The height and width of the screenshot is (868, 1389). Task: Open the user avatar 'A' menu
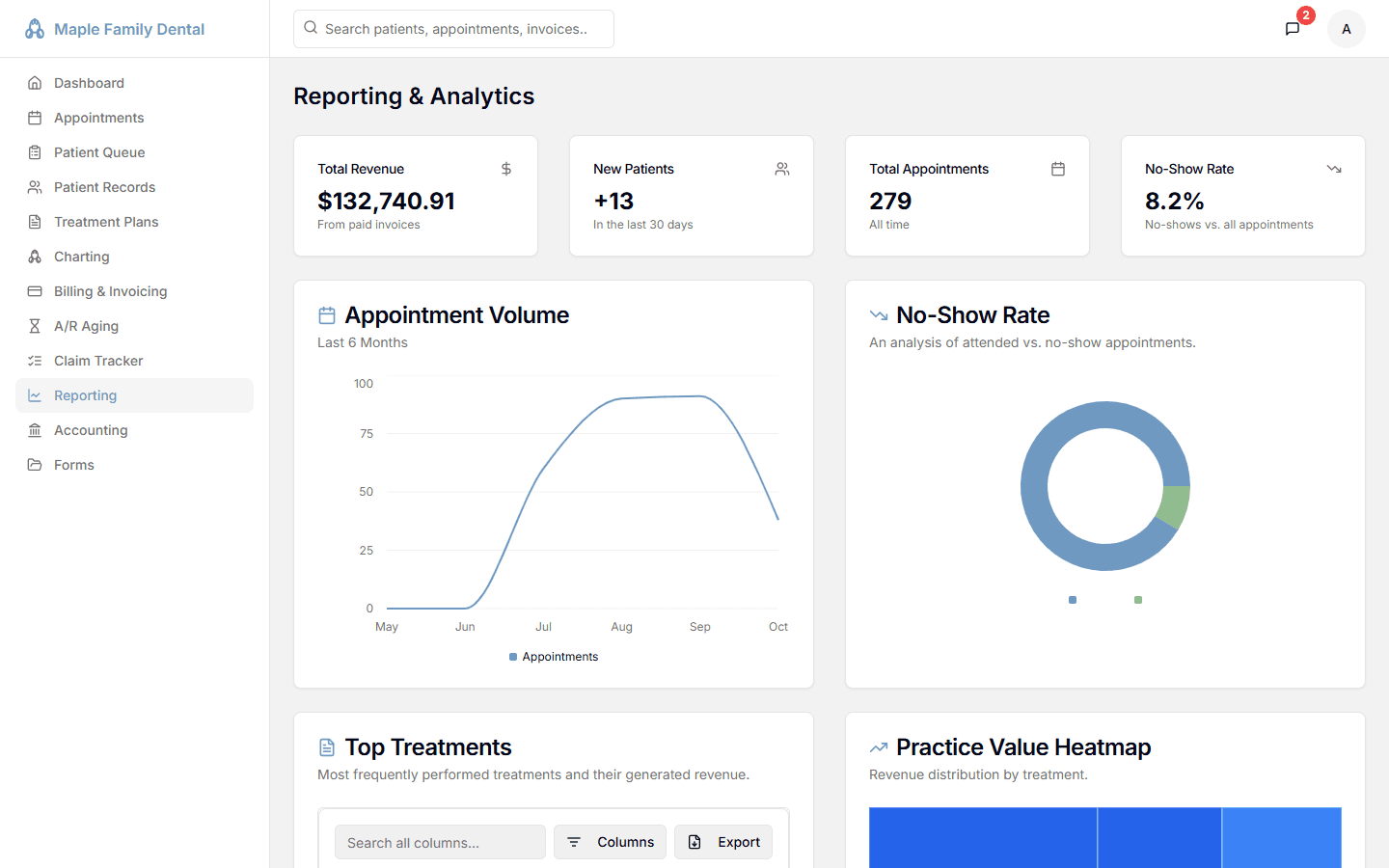click(x=1347, y=29)
